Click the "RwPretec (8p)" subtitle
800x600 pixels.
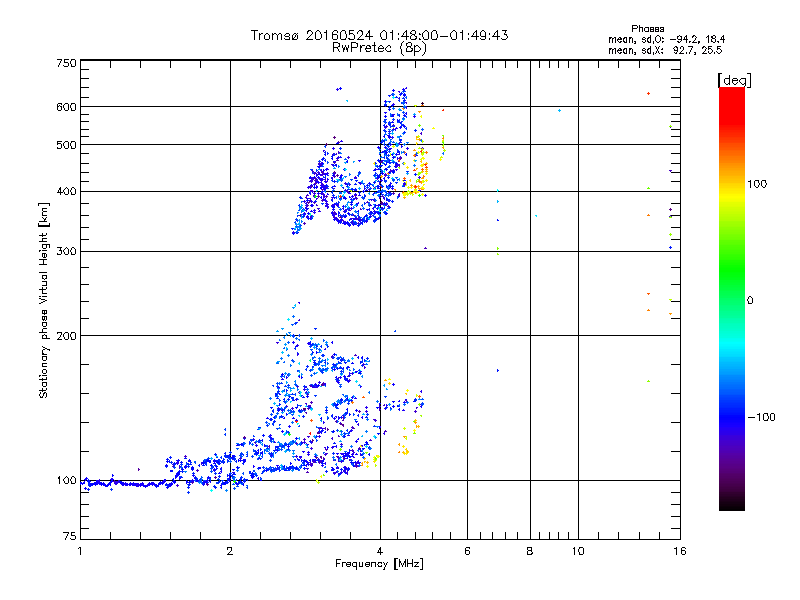[x=379, y=48]
